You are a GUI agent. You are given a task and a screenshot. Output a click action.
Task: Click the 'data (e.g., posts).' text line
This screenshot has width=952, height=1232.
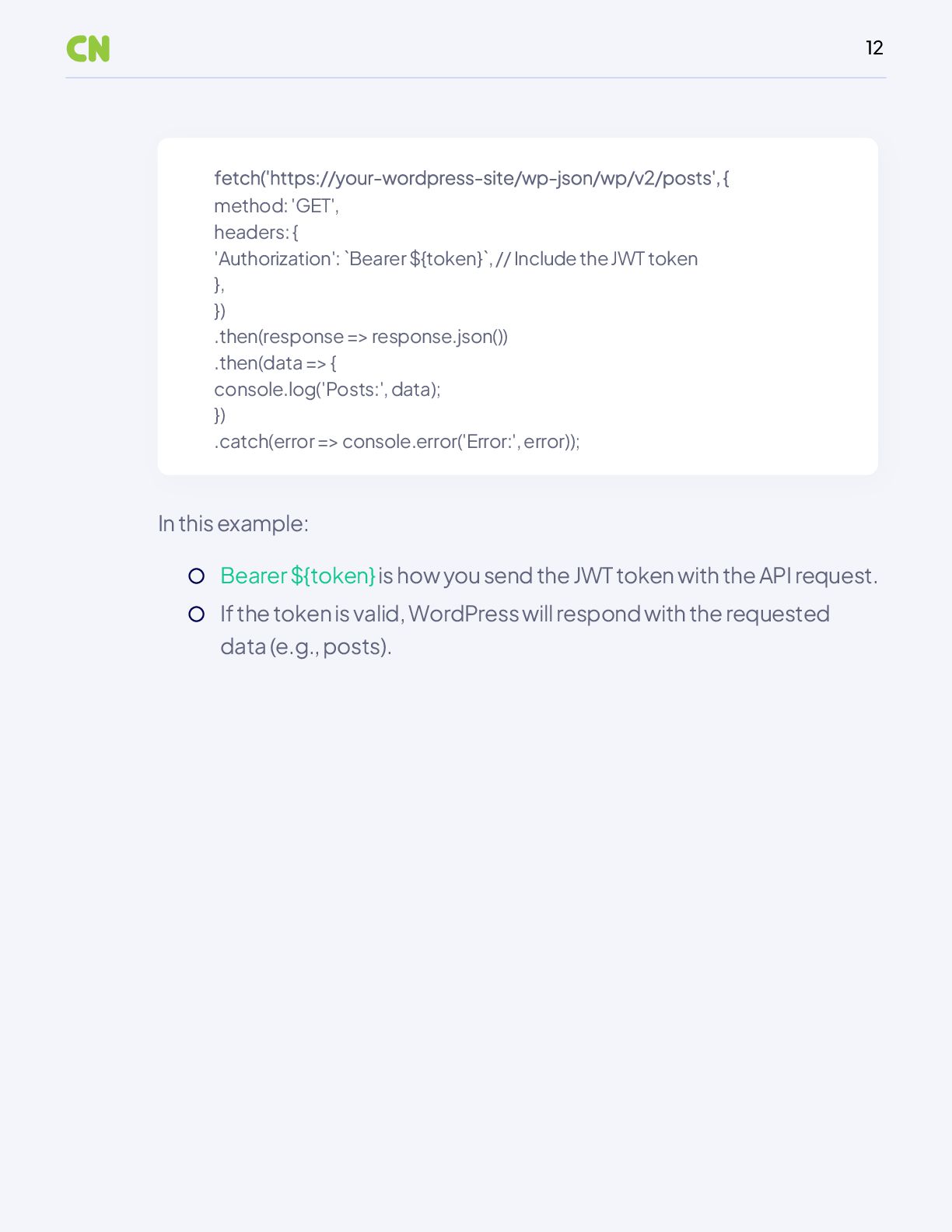[306, 646]
